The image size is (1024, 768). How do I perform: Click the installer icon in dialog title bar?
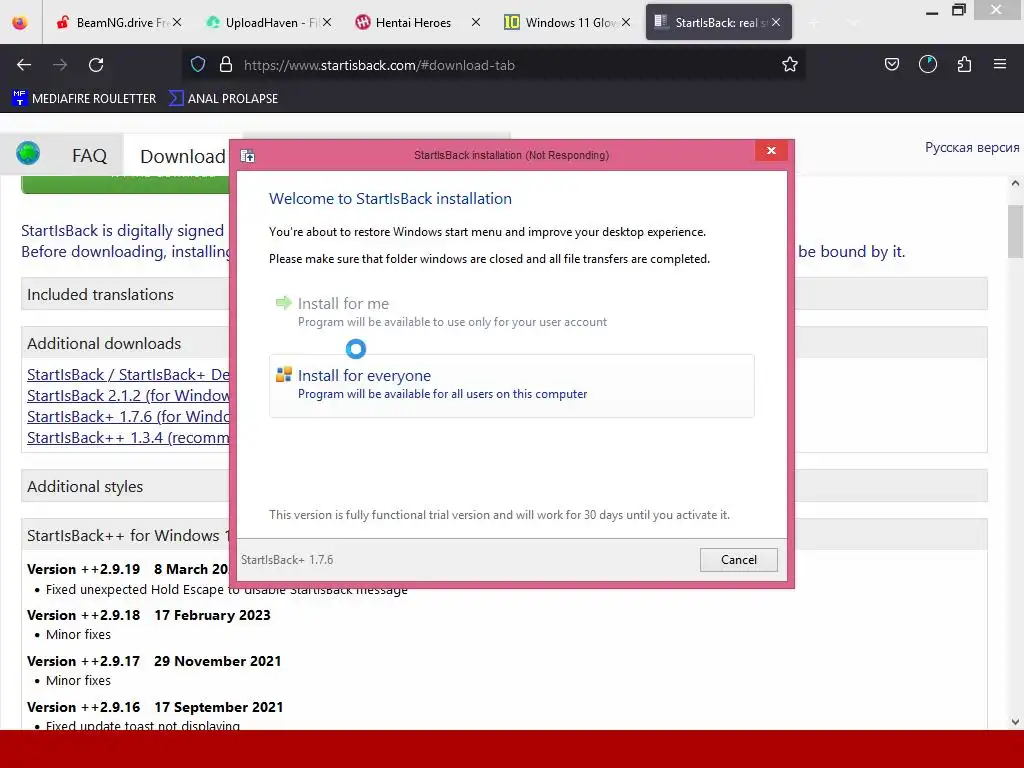[x=248, y=155]
